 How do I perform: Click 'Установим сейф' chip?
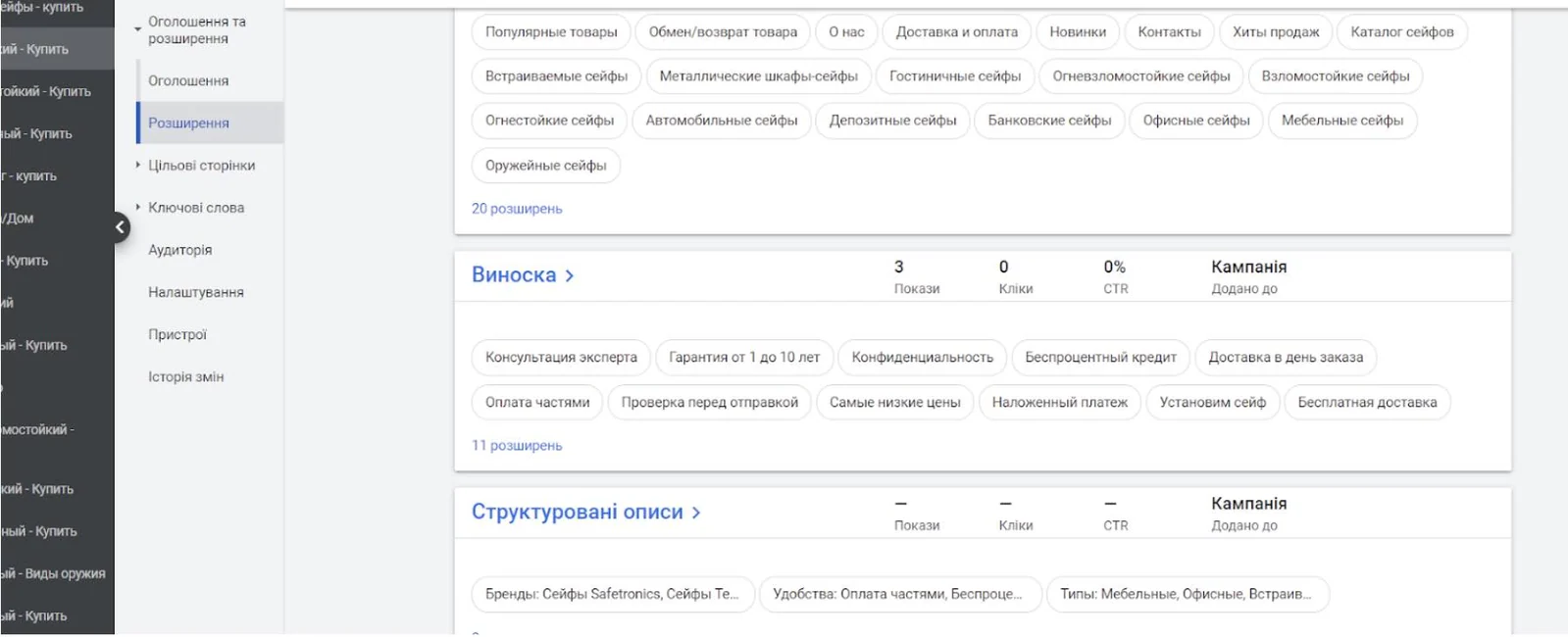(1212, 403)
